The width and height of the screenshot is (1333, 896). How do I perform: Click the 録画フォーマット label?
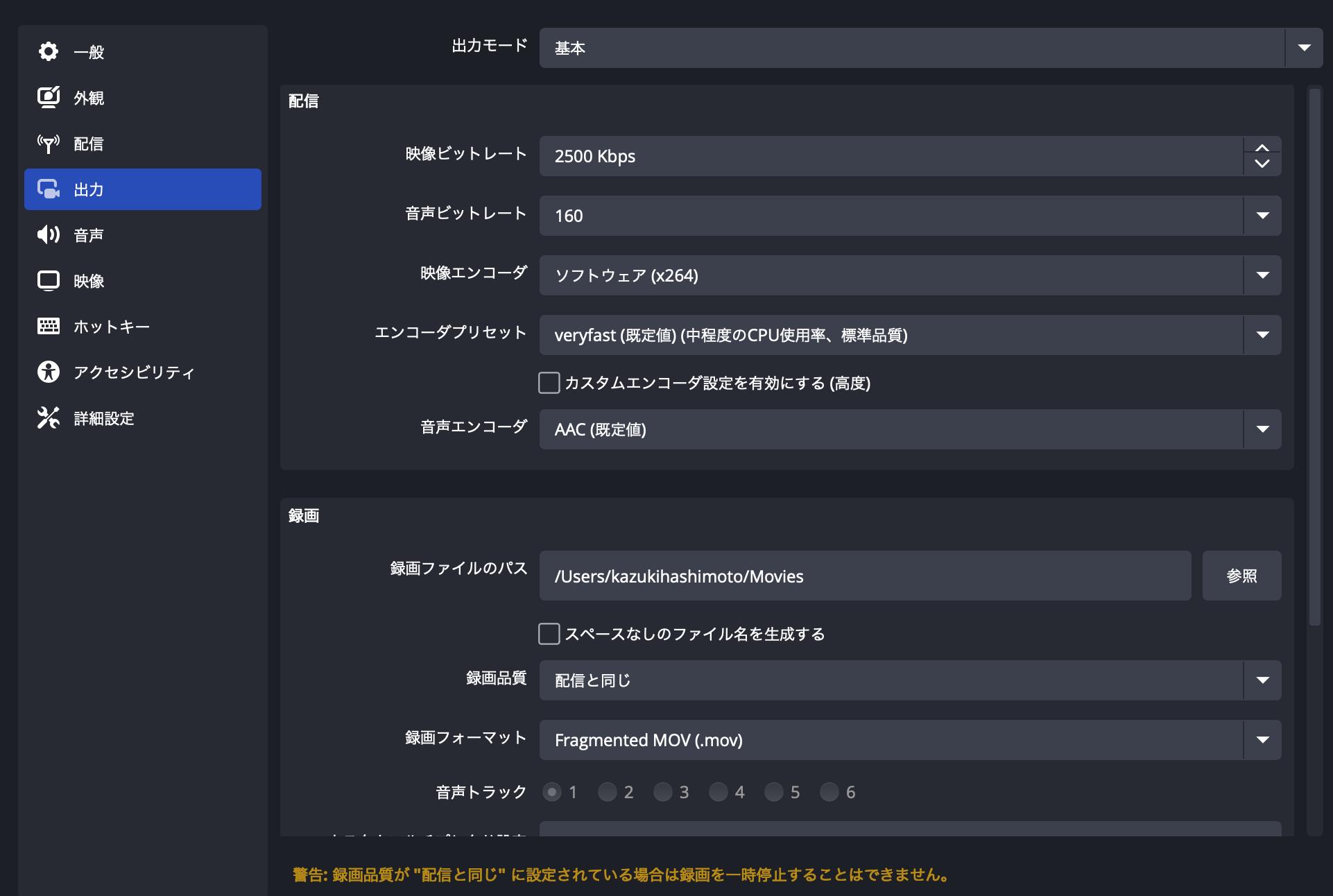[466, 738]
